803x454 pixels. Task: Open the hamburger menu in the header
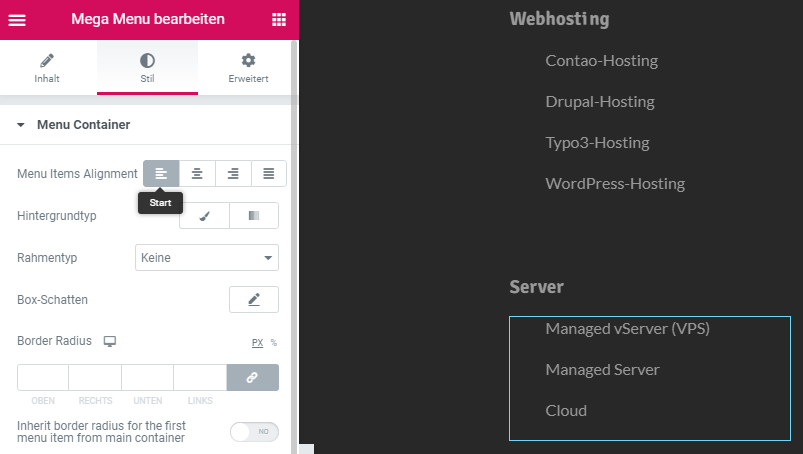17,19
